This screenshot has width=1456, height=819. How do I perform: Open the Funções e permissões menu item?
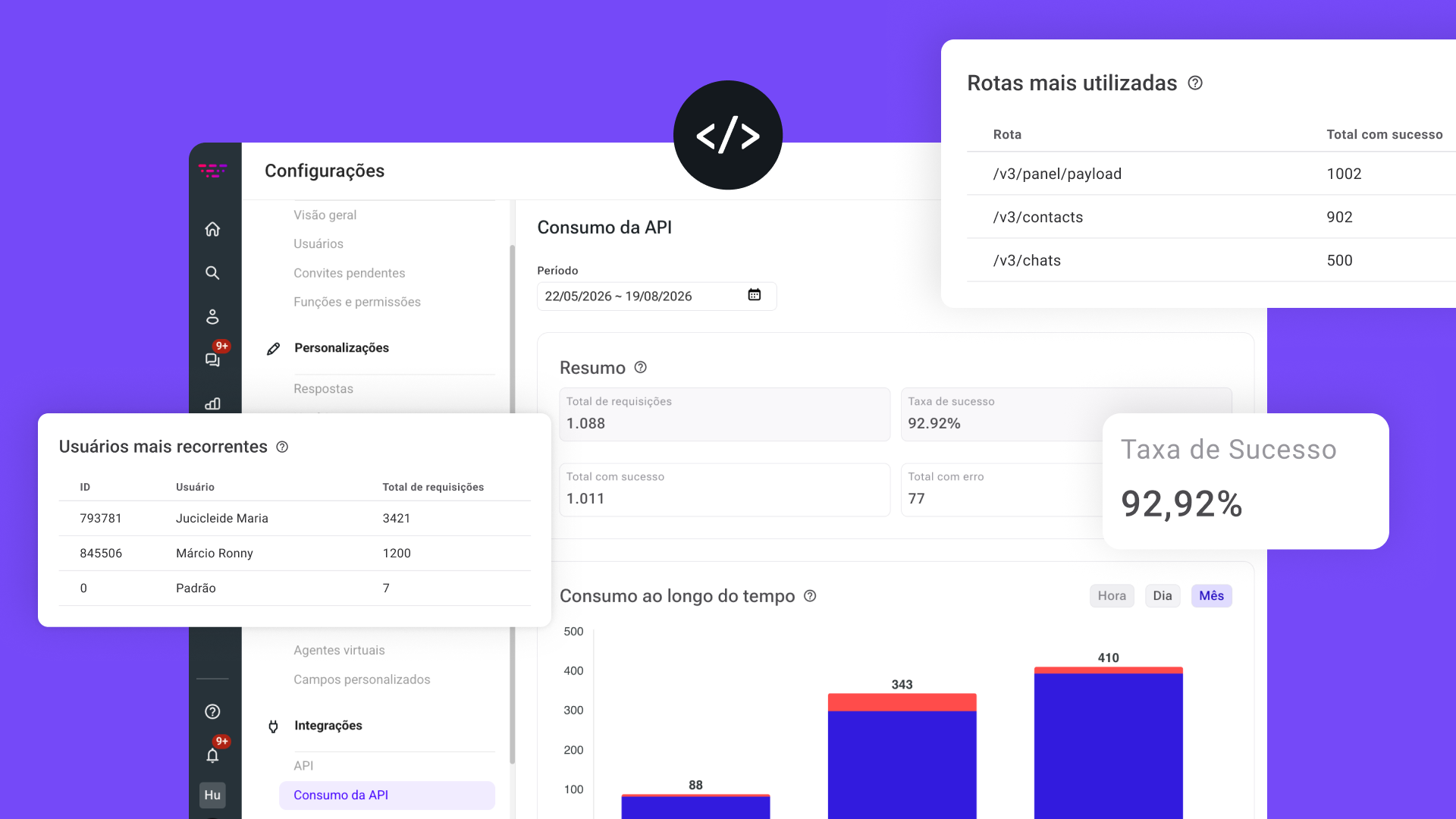[357, 302]
